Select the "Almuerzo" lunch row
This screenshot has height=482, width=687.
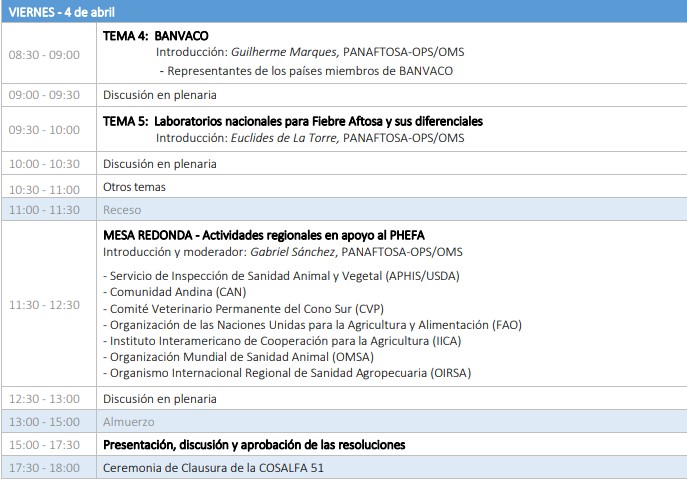[127, 421]
